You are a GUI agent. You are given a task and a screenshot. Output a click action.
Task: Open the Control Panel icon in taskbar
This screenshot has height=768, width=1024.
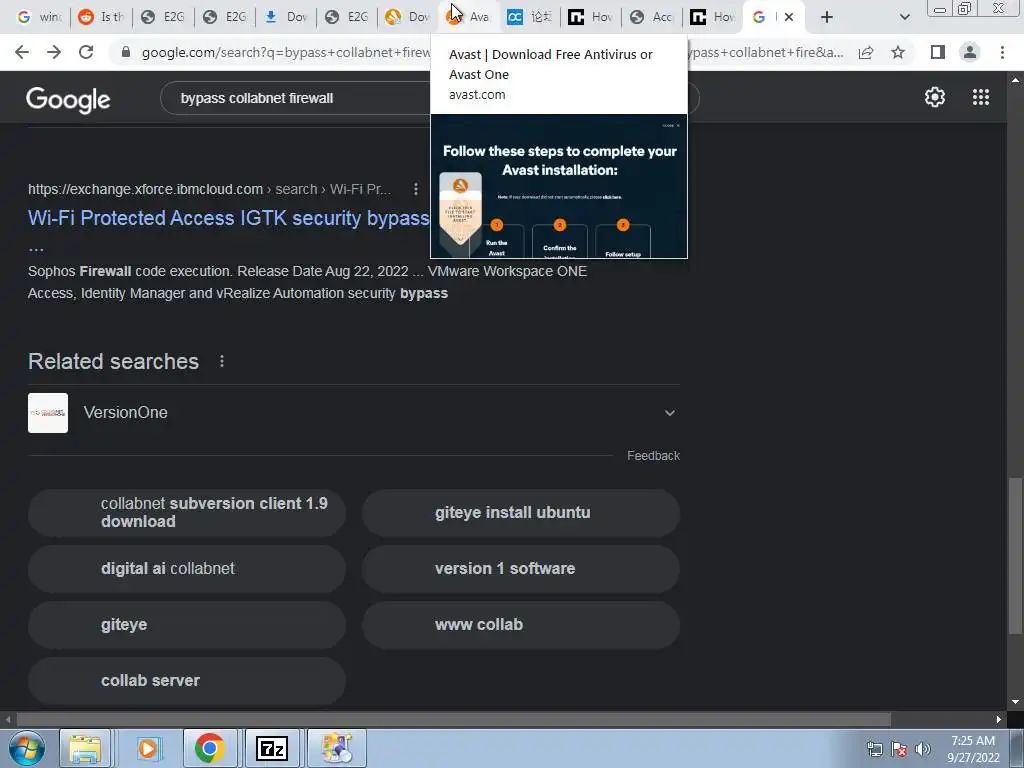click(x=337, y=748)
